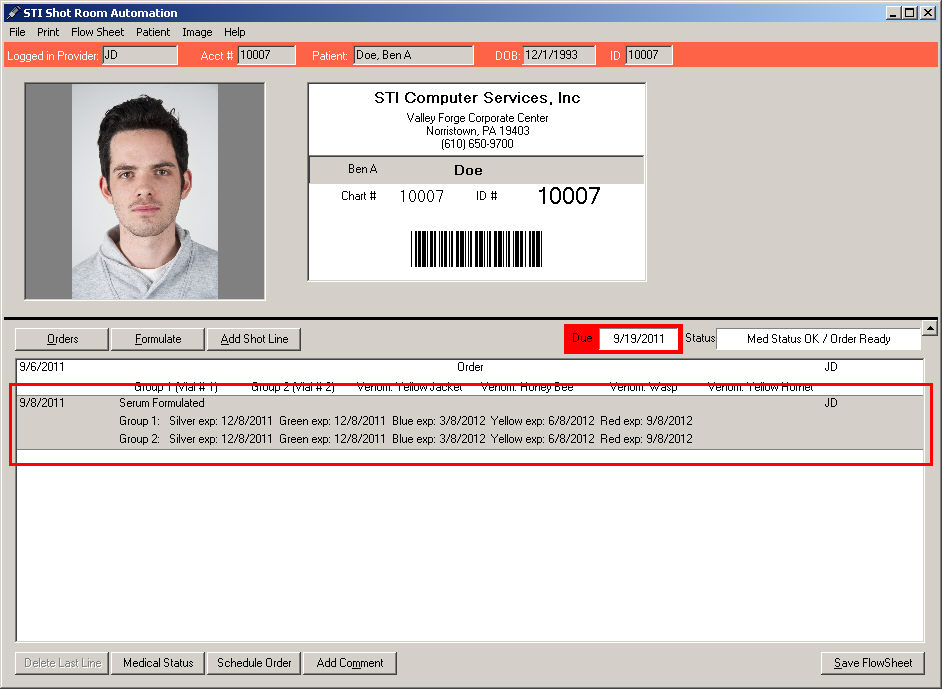Click the patient photo thumbnail
The image size is (942, 689).
point(145,191)
